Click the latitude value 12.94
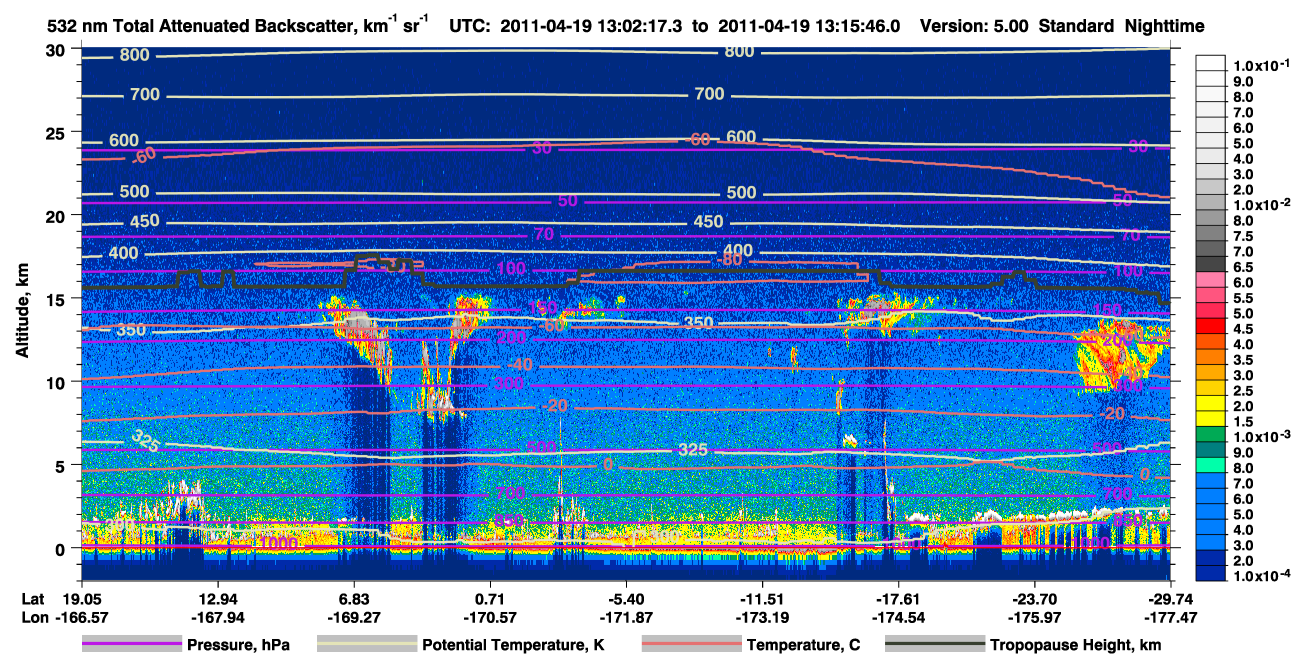The height and width of the screenshot is (667, 1300). [x=217, y=597]
